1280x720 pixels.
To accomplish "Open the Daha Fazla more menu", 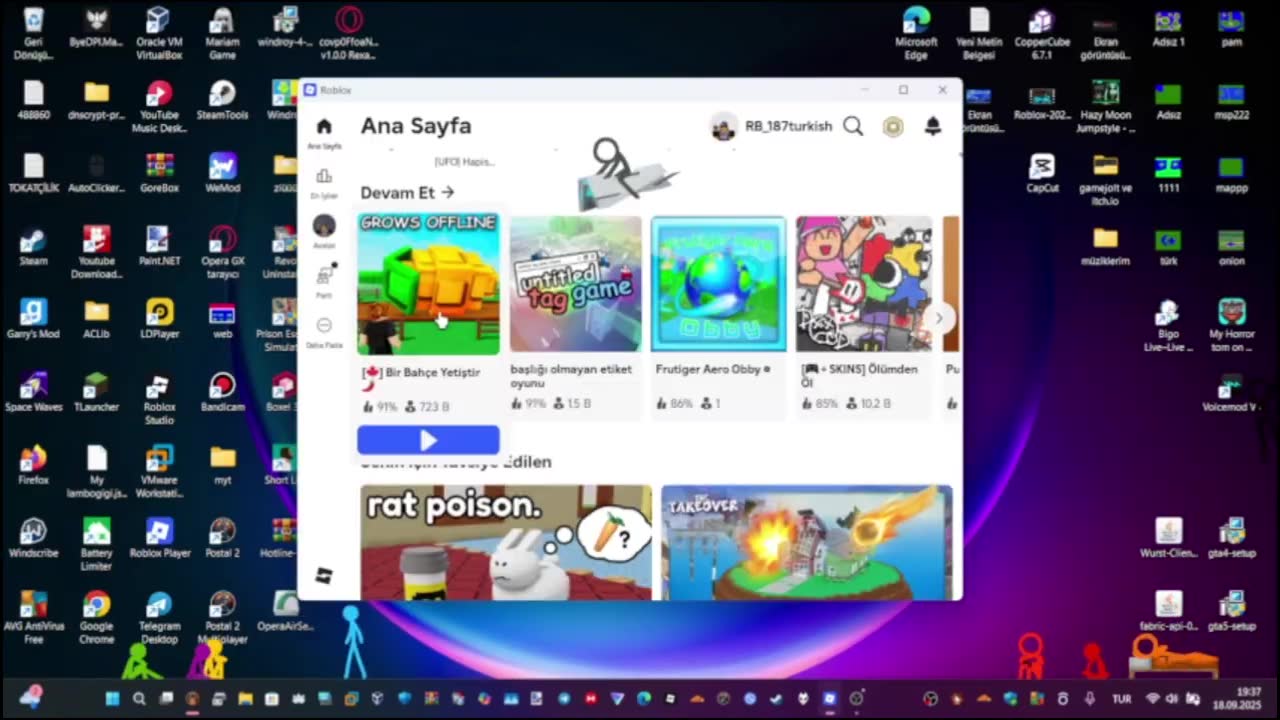I will tap(324, 326).
